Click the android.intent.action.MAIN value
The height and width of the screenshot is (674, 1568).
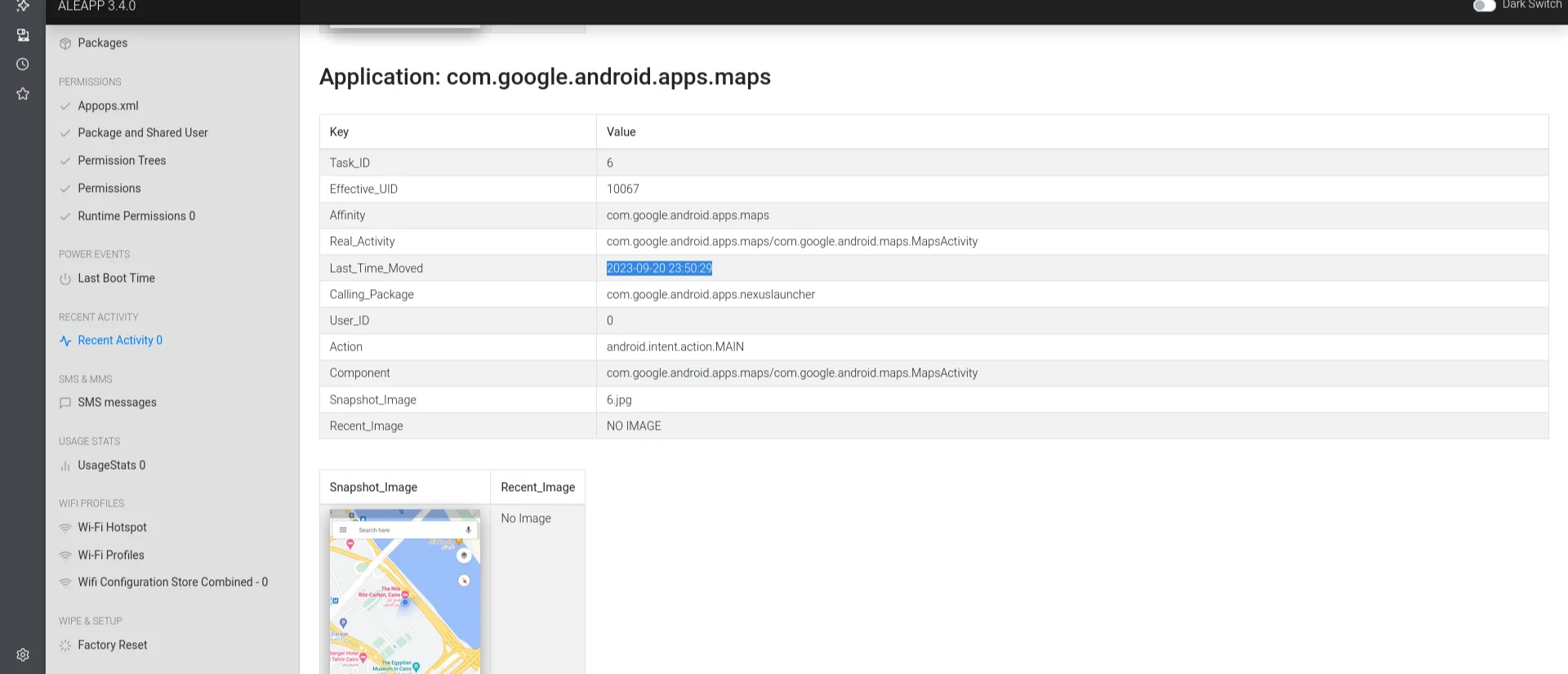pos(675,346)
